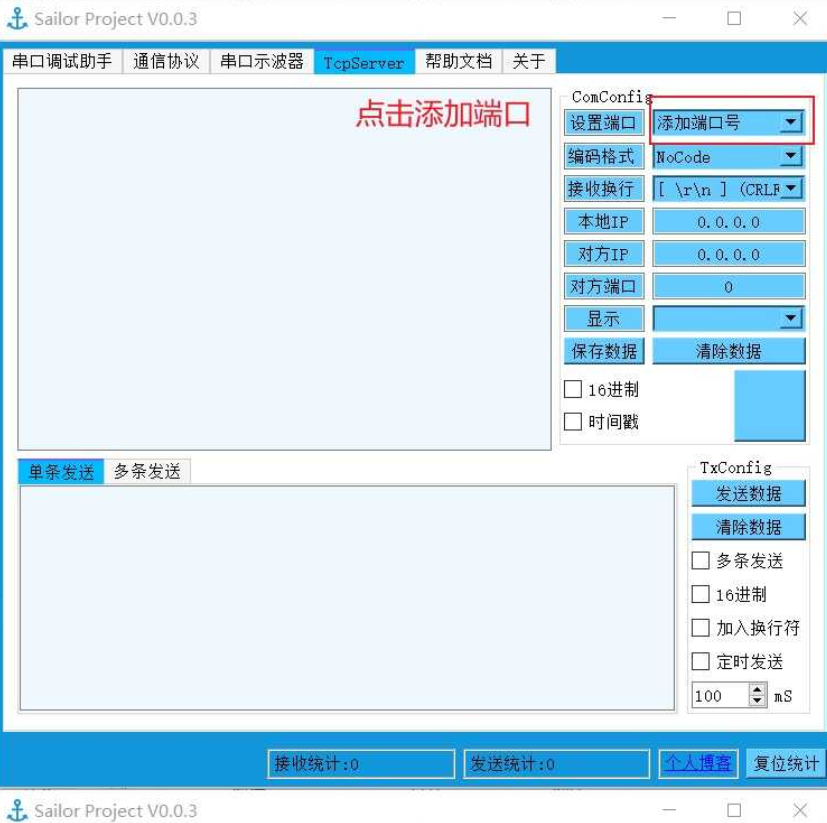
Task: Click the anchor icon at bottom left
Action: coord(18,808)
